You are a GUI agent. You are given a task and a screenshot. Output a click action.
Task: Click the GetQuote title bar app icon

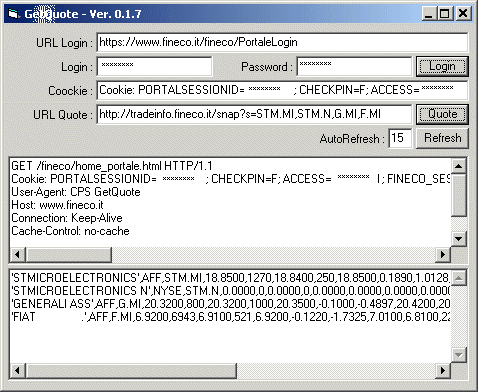tap(13, 14)
